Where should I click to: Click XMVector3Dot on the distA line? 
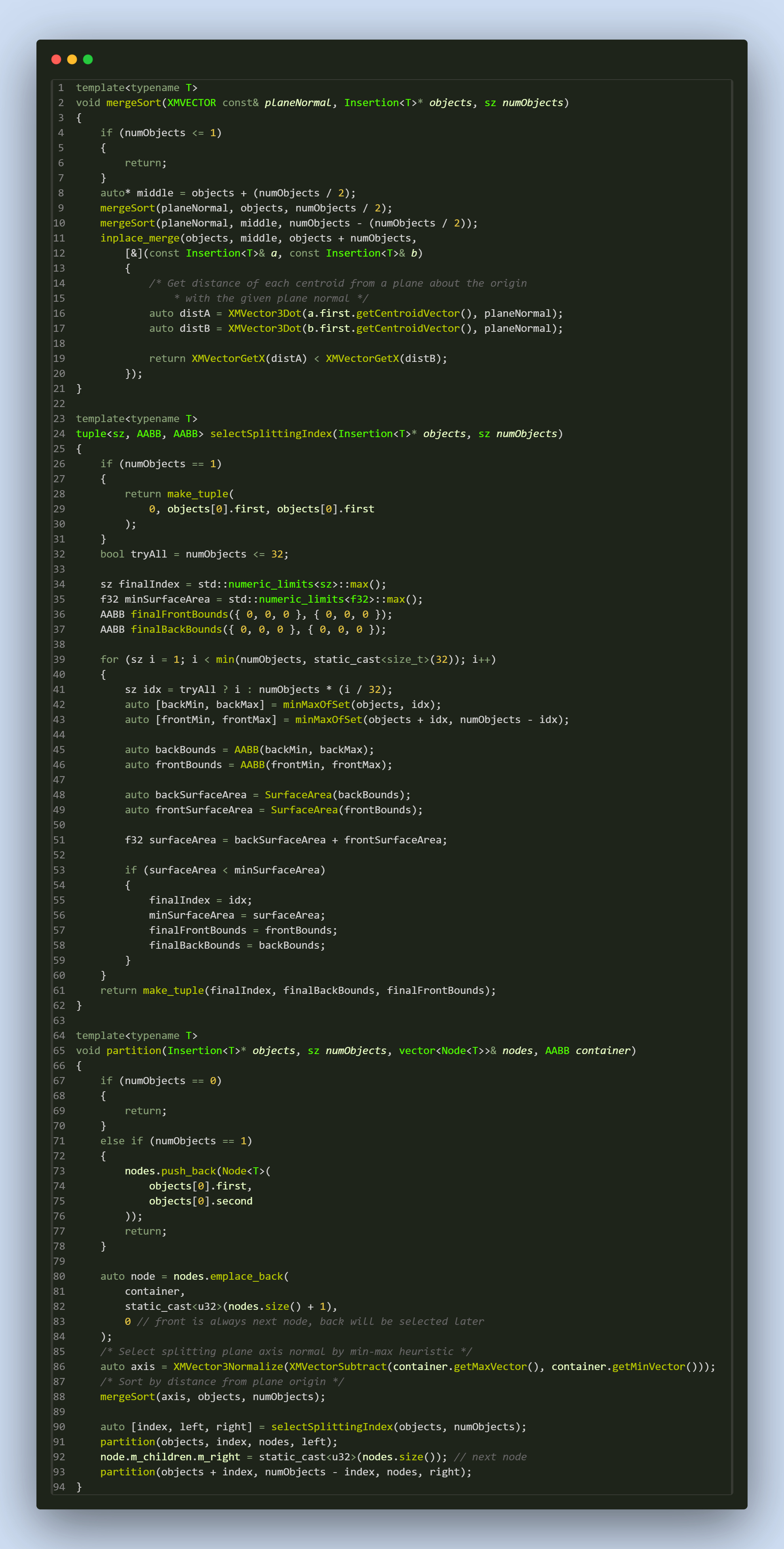click(264, 313)
